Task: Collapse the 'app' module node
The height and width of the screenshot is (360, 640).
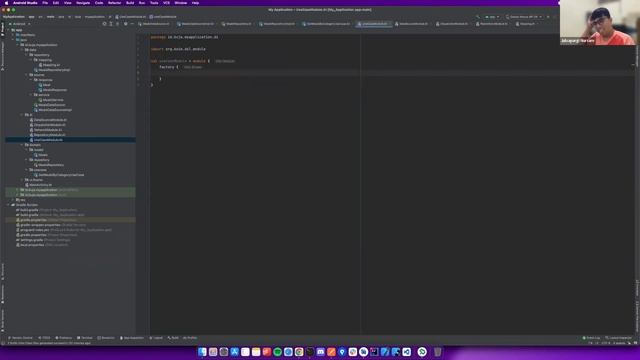Action: [9, 30]
